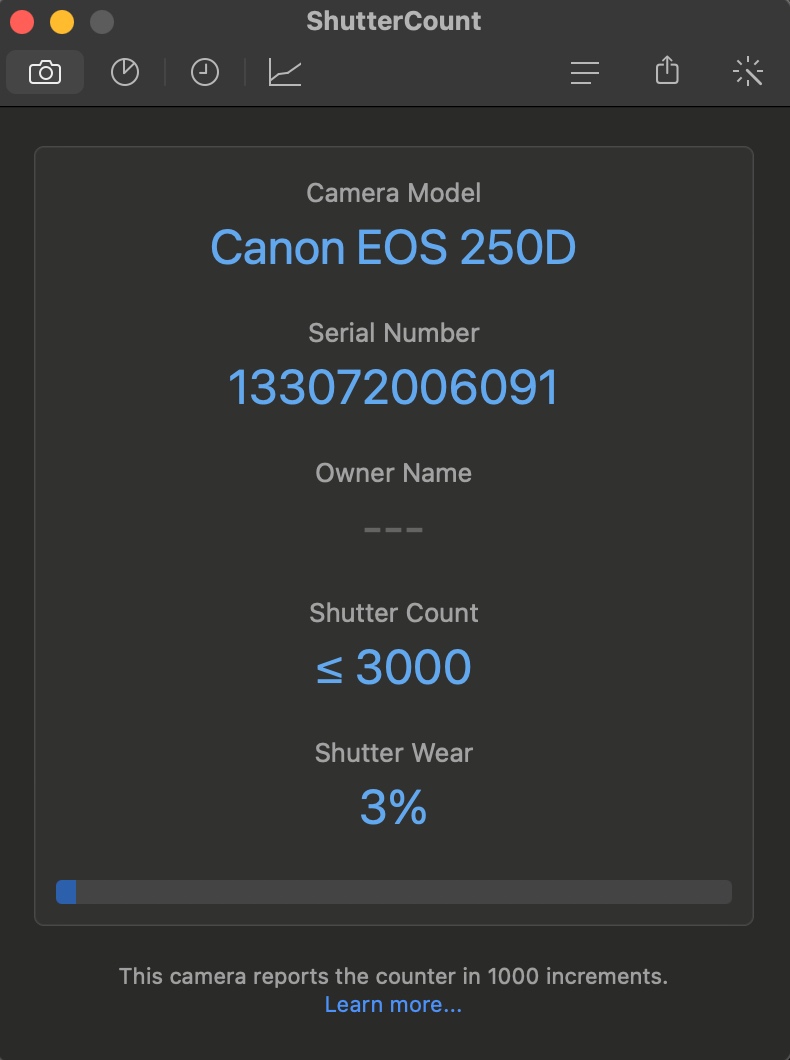Viewport: 790px width, 1060px height.
Task: Click the shutter wear progress bar
Action: point(393,892)
